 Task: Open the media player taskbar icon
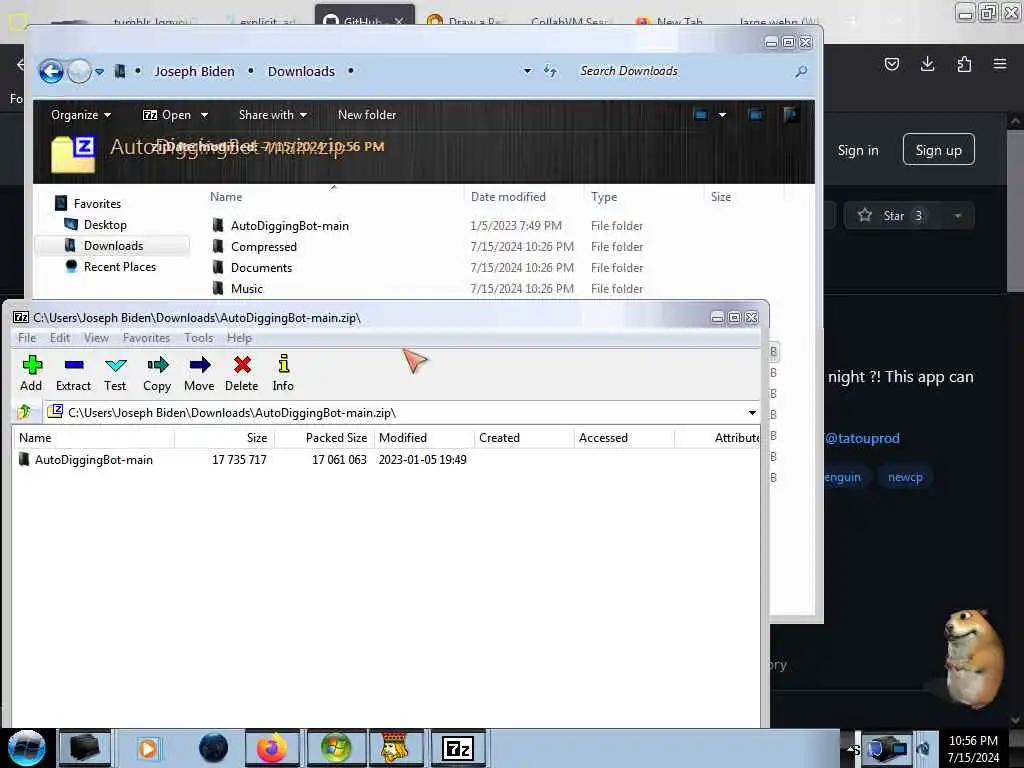pos(148,748)
